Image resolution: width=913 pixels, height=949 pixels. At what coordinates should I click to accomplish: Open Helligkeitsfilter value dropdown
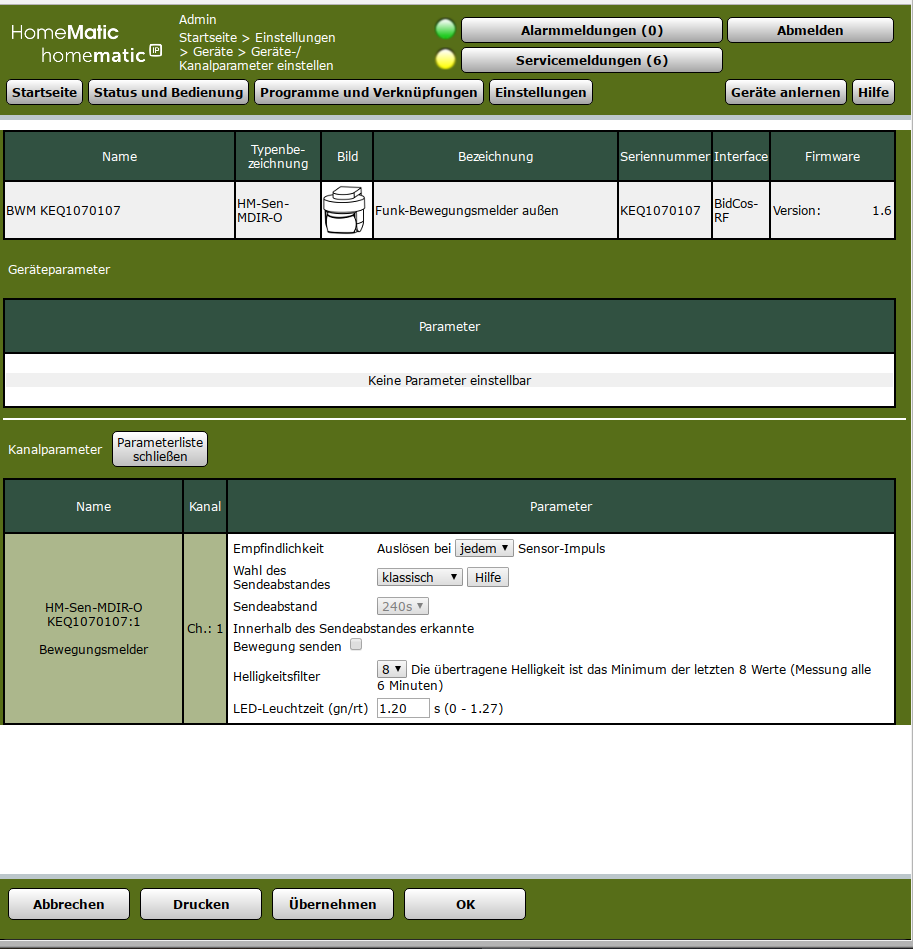[391, 669]
